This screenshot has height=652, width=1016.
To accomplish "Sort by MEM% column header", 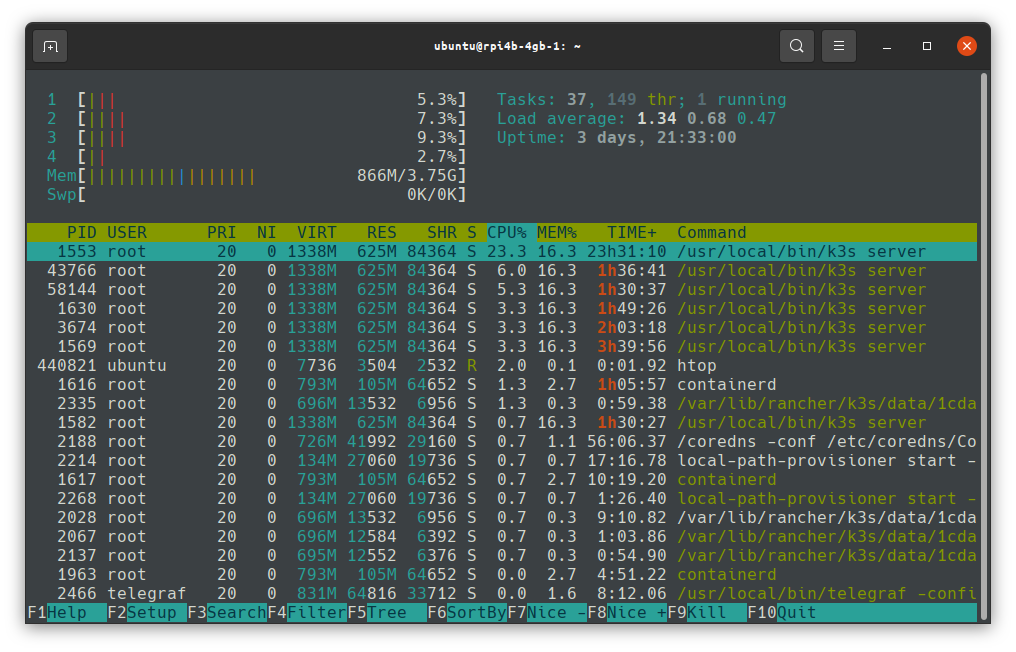I will coord(557,232).
